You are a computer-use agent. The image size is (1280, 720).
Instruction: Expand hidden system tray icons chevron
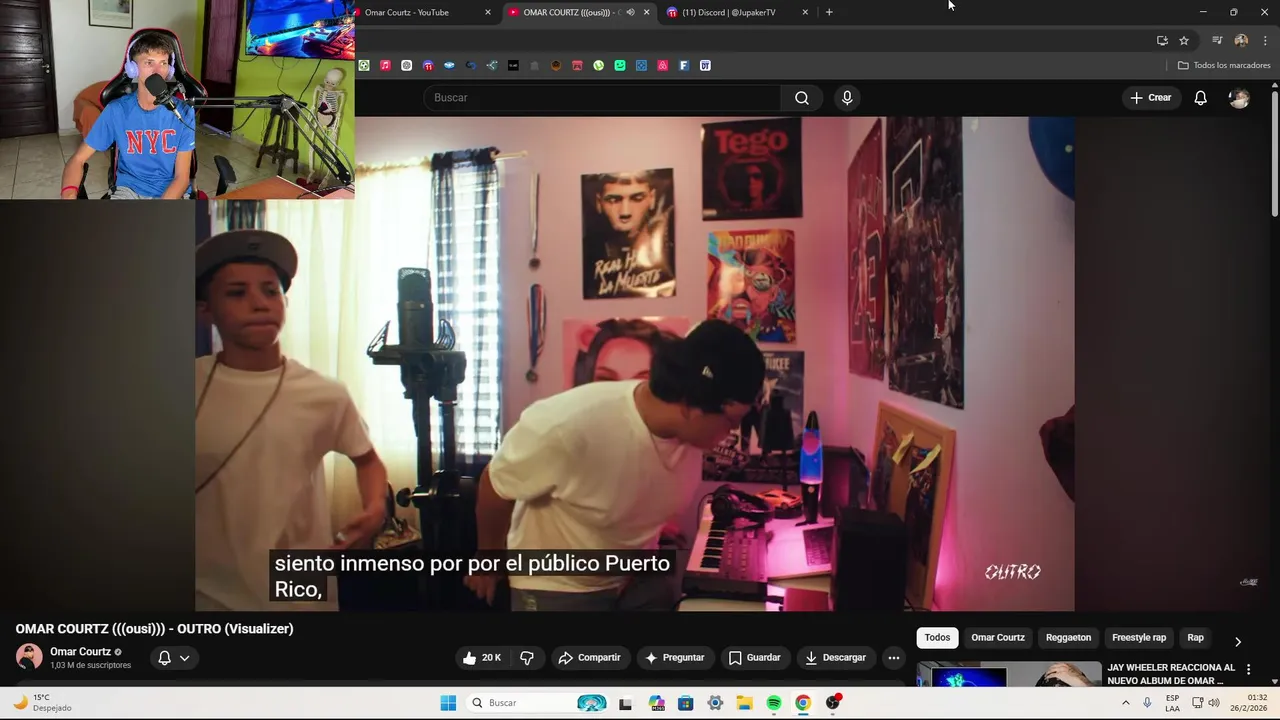tap(1125, 703)
